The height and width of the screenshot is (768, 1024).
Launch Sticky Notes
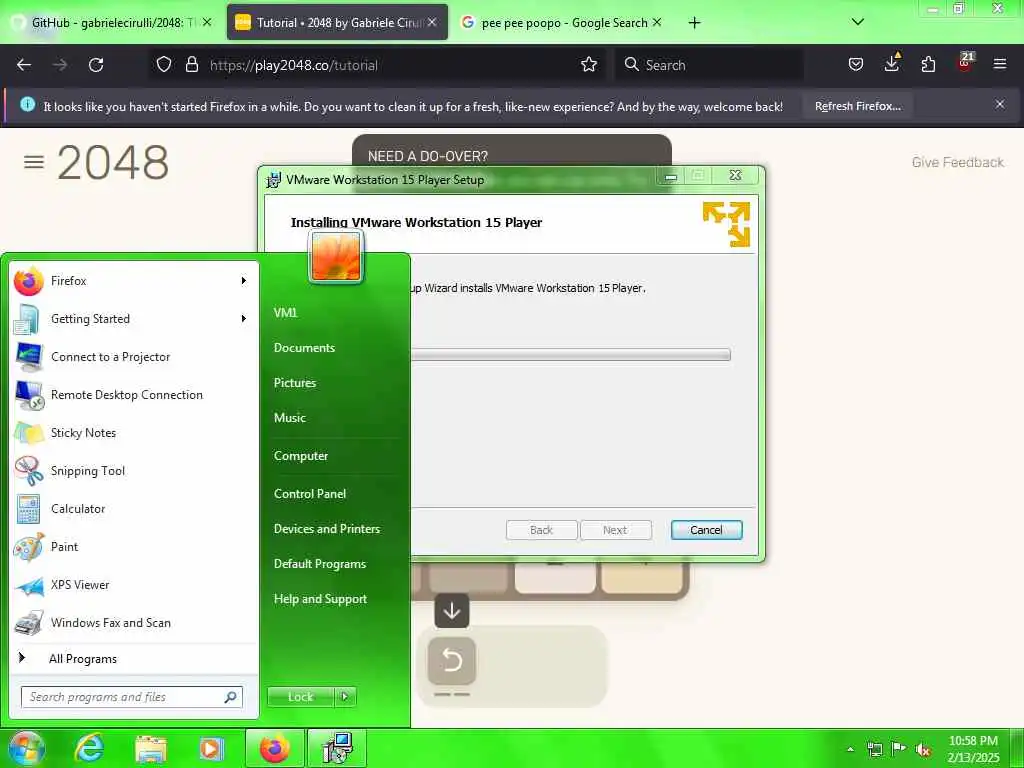point(135,433)
